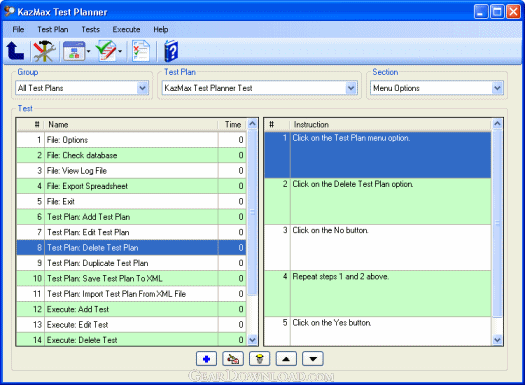Image resolution: width=525 pixels, height=385 pixels.
Task: Click the Name column header
Action: click(131, 125)
